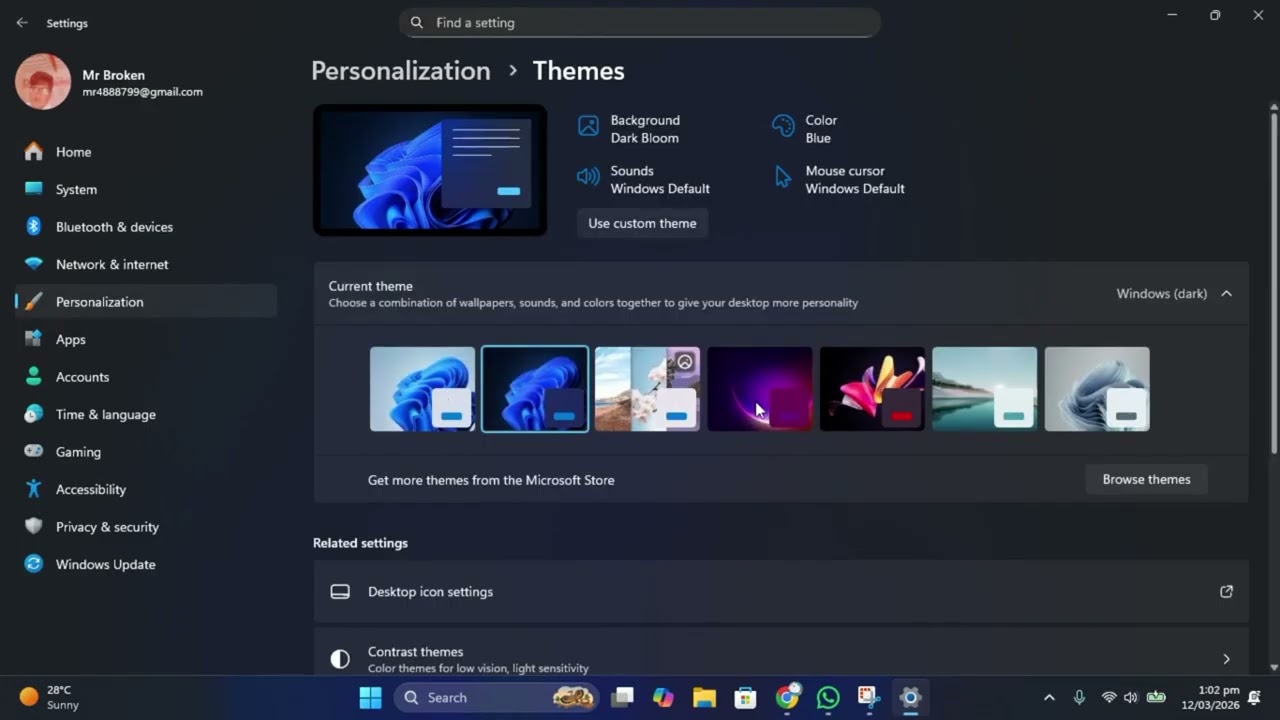This screenshot has width=1280, height=720.
Task: Open Copilot icon on taskbar
Action: (663, 697)
